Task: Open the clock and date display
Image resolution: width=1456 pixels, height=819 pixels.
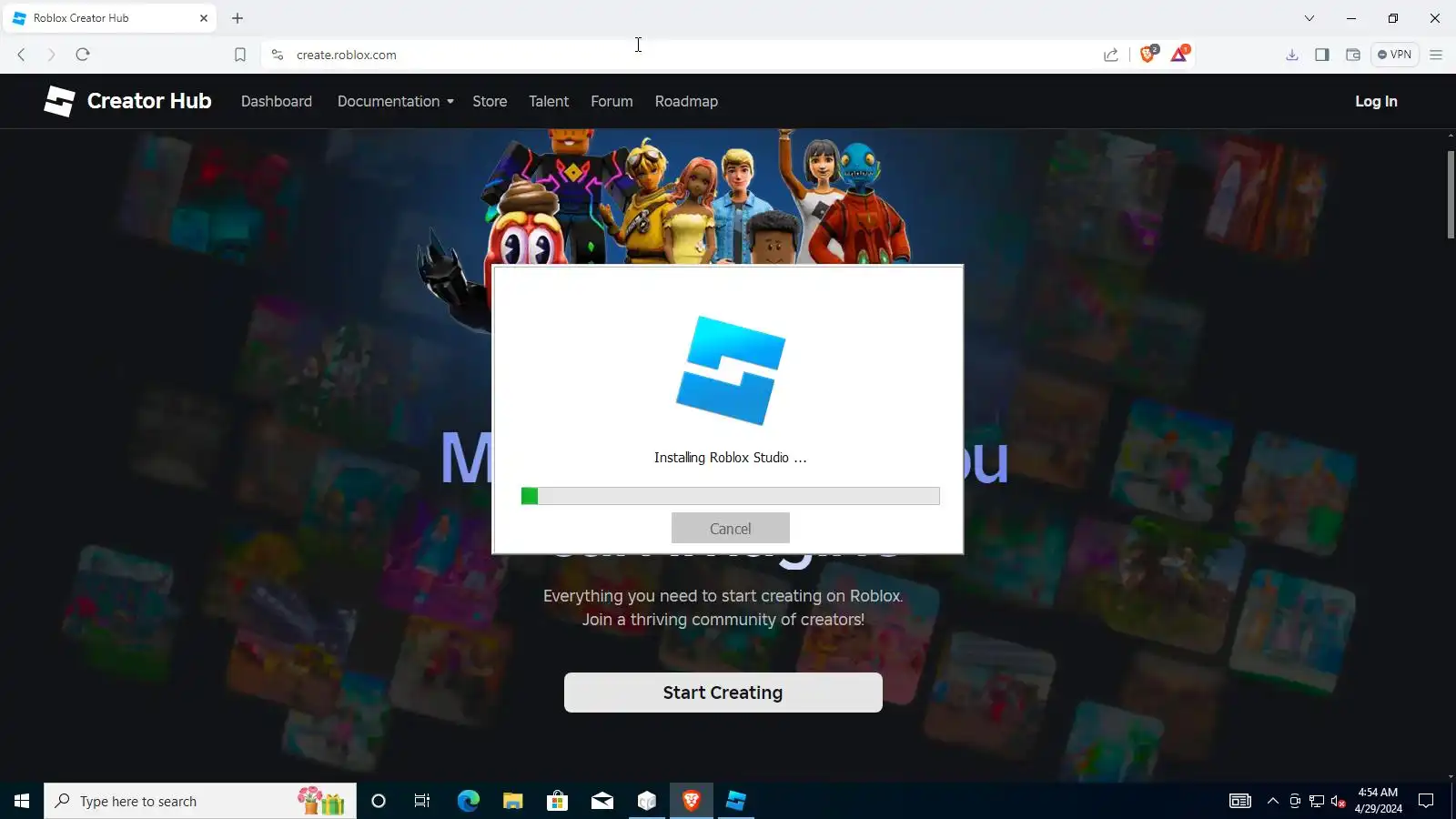Action: coord(1378,801)
